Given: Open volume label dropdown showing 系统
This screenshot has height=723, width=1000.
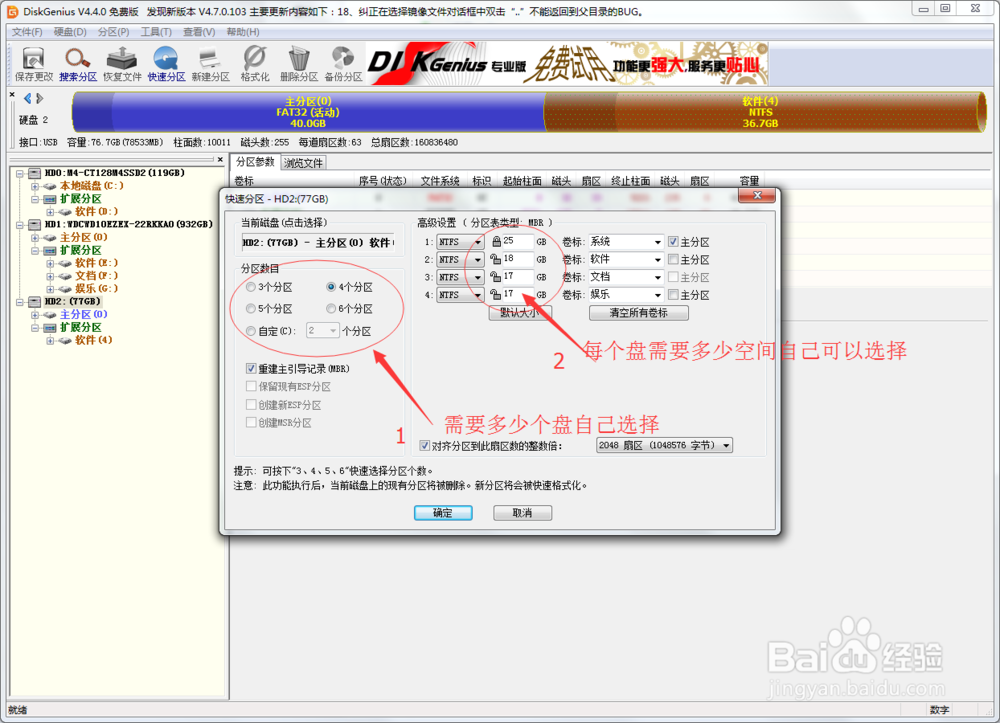Looking at the screenshot, I should [658, 242].
